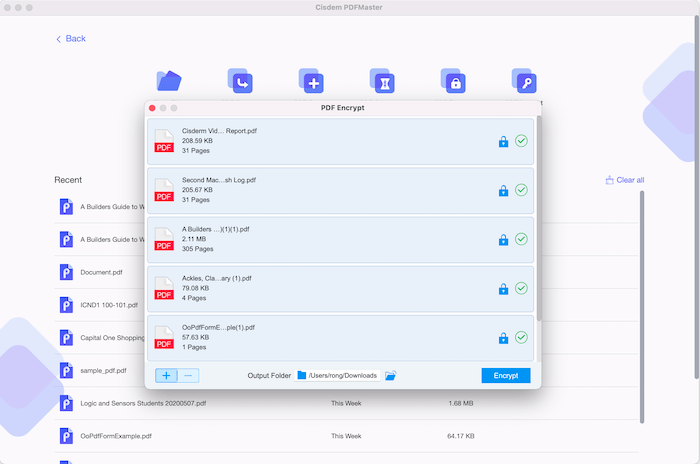Remove a file with the minus button
Image resolution: width=700 pixels, height=464 pixels.
point(188,376)
